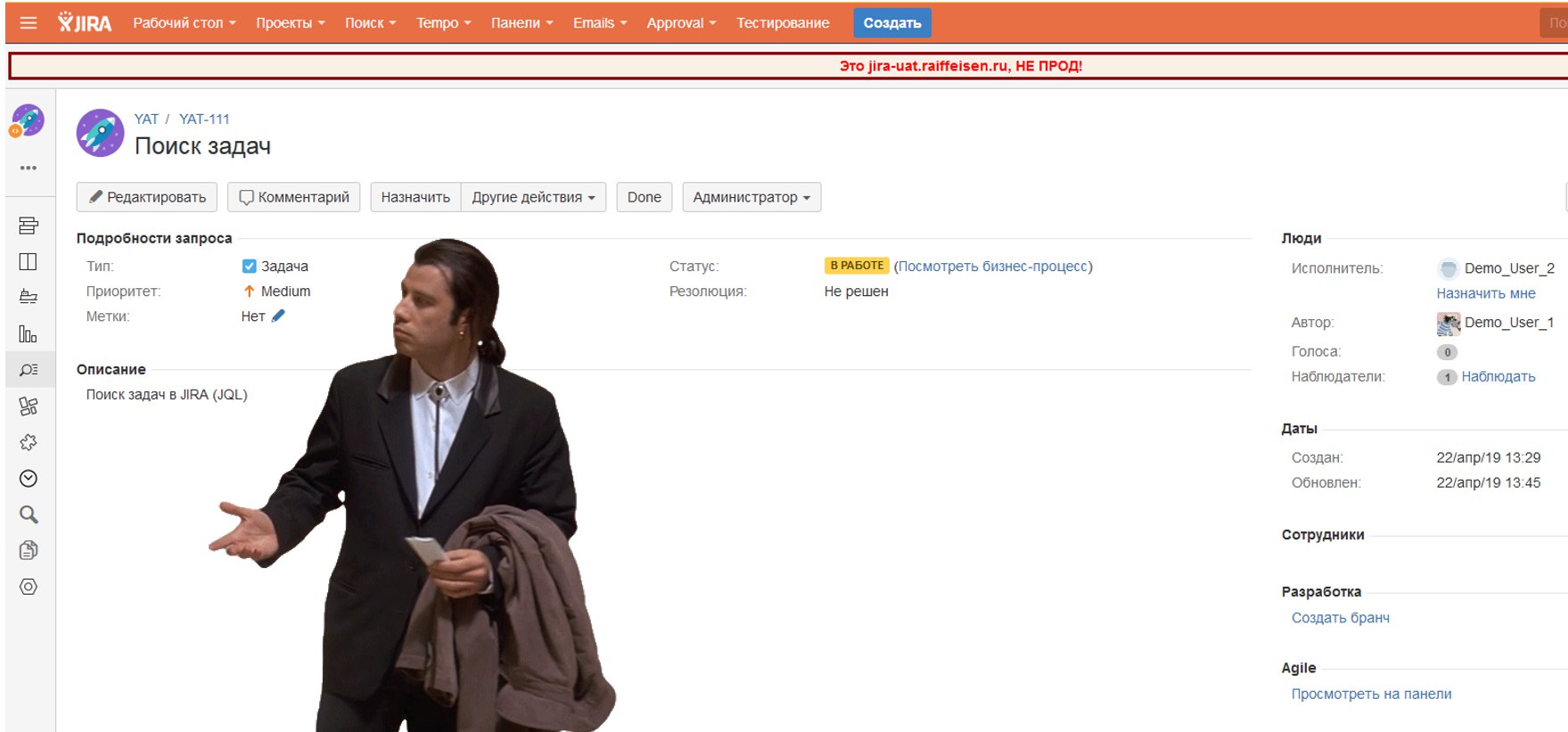Screen dimensions: 1568x732
Task: Click the Назначить мне link
Action: tap(1486, 293)
